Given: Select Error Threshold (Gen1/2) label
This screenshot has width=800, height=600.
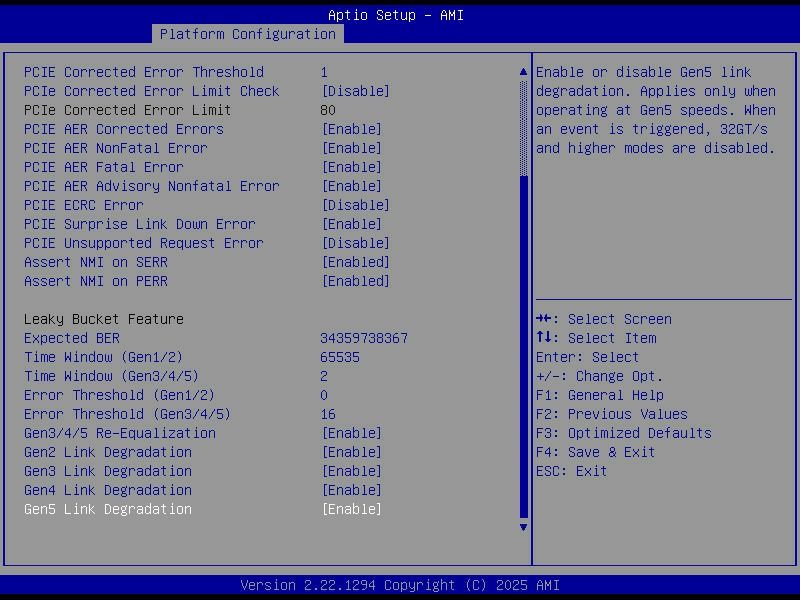Looking at the screenshot, I should pos(119,395).
